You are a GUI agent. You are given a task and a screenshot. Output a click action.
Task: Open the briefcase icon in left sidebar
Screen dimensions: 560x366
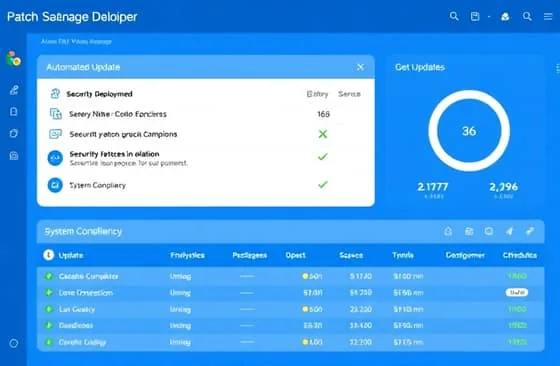pyautogui.click(x=14, y=156)
